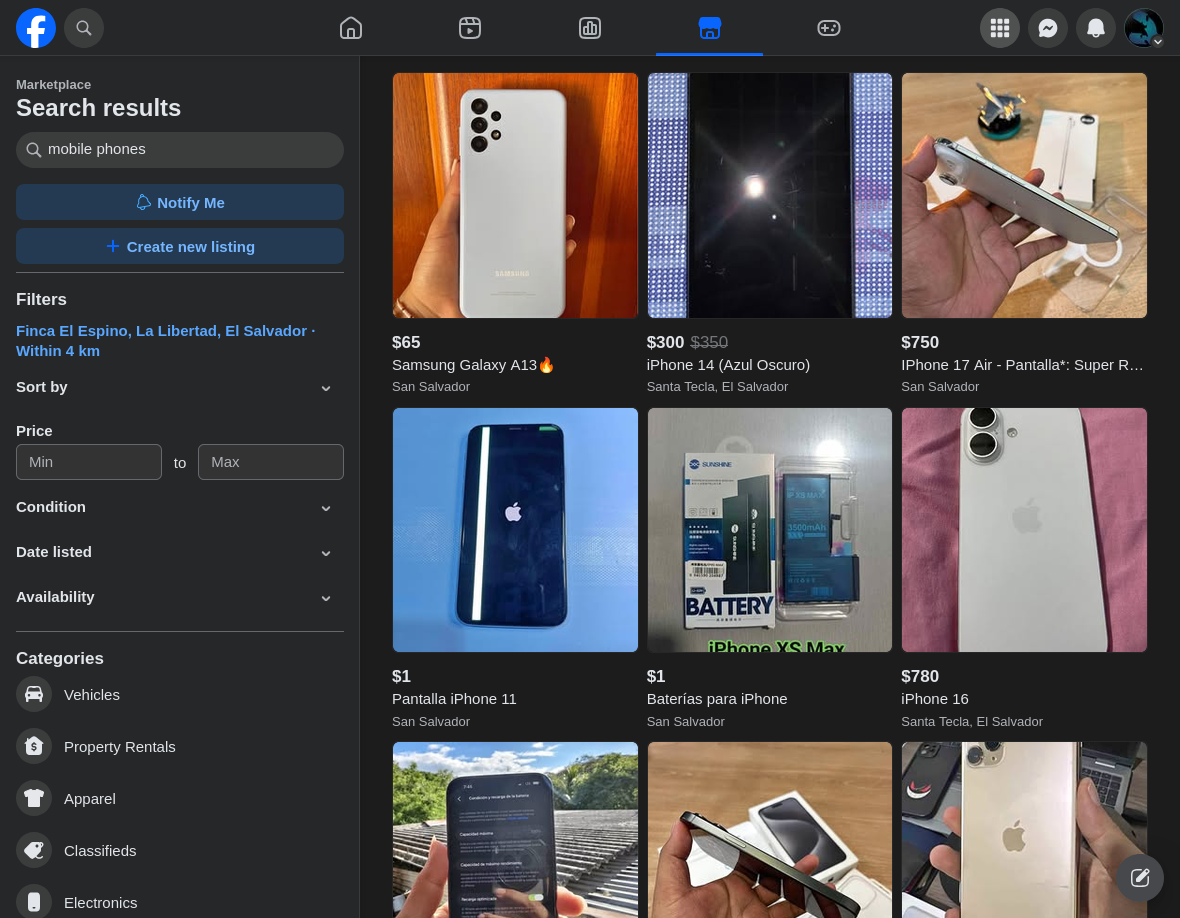Click Create new listing button

(x=180, y=247)
